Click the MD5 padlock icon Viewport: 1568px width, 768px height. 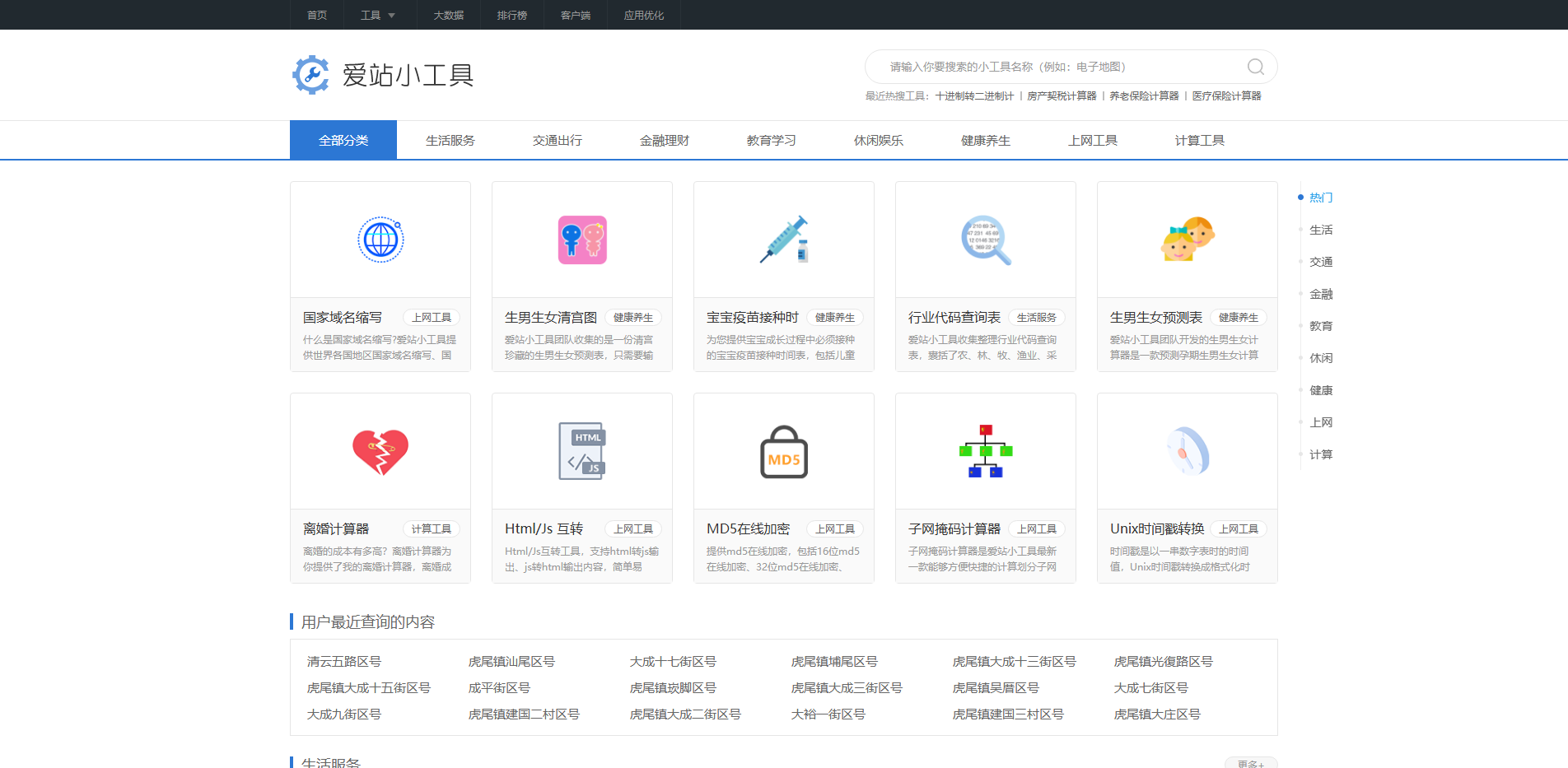point(783,450)
